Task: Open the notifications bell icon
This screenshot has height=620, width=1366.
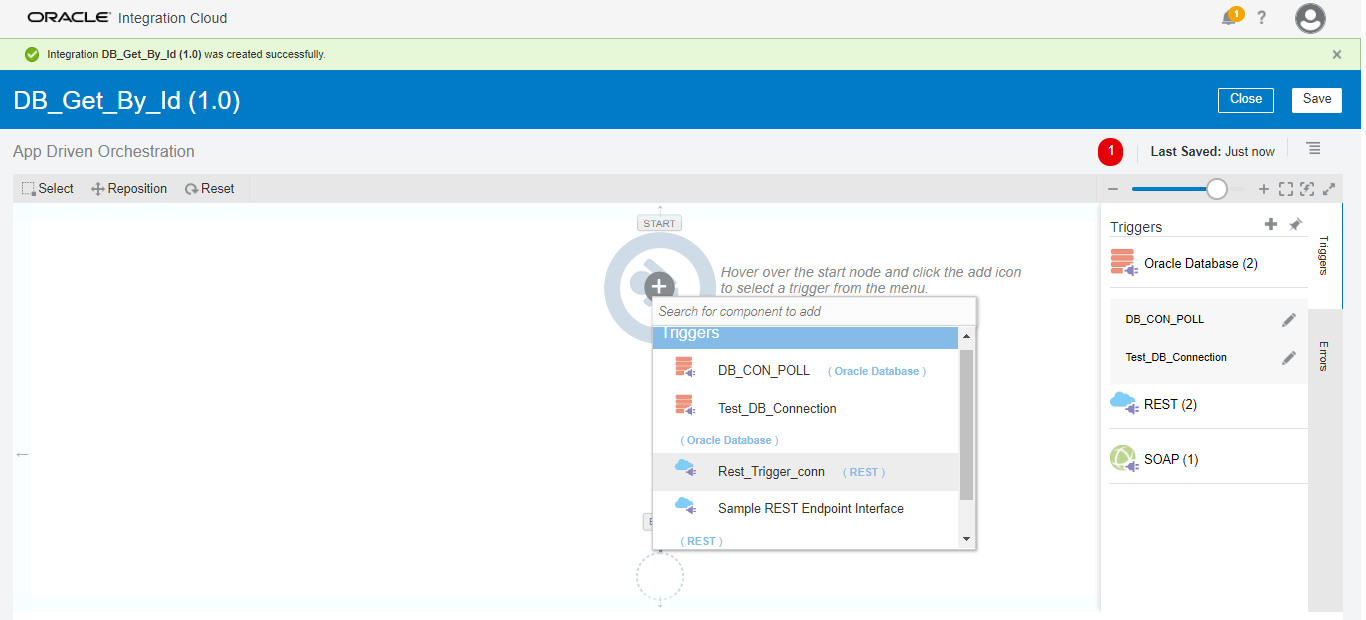Action: click(x=1230, y=17)
